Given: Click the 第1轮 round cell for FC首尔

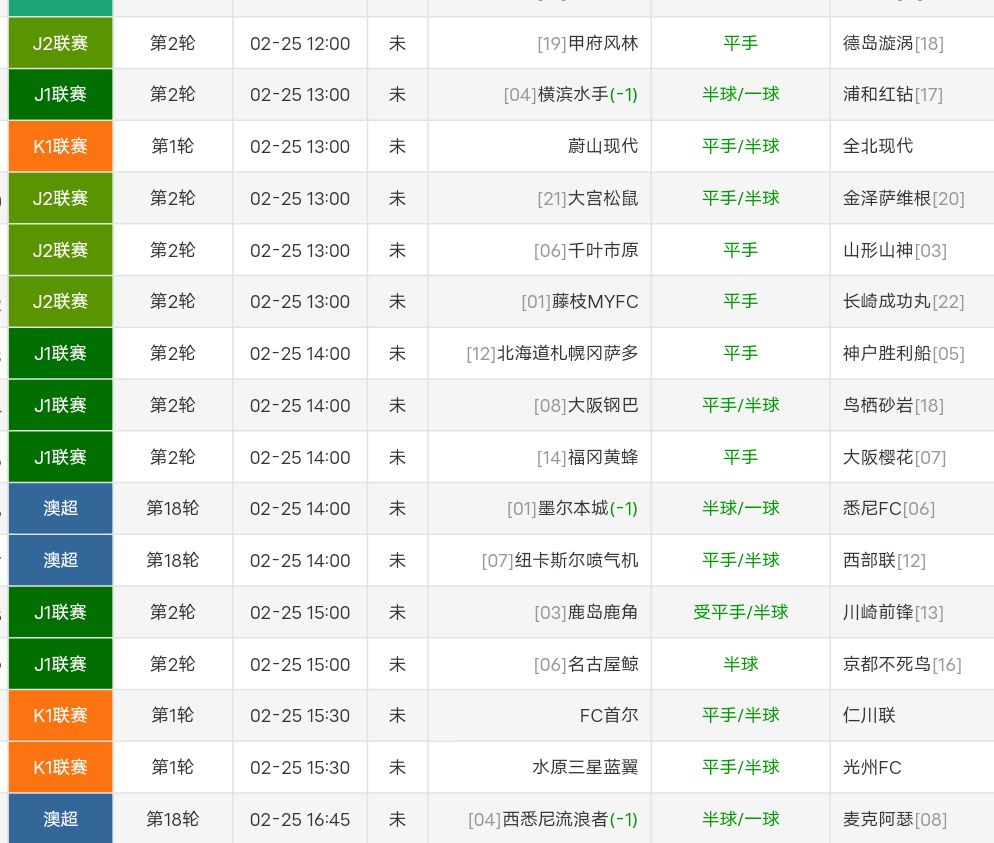Looking at the screenshot, I should [172, 716].
